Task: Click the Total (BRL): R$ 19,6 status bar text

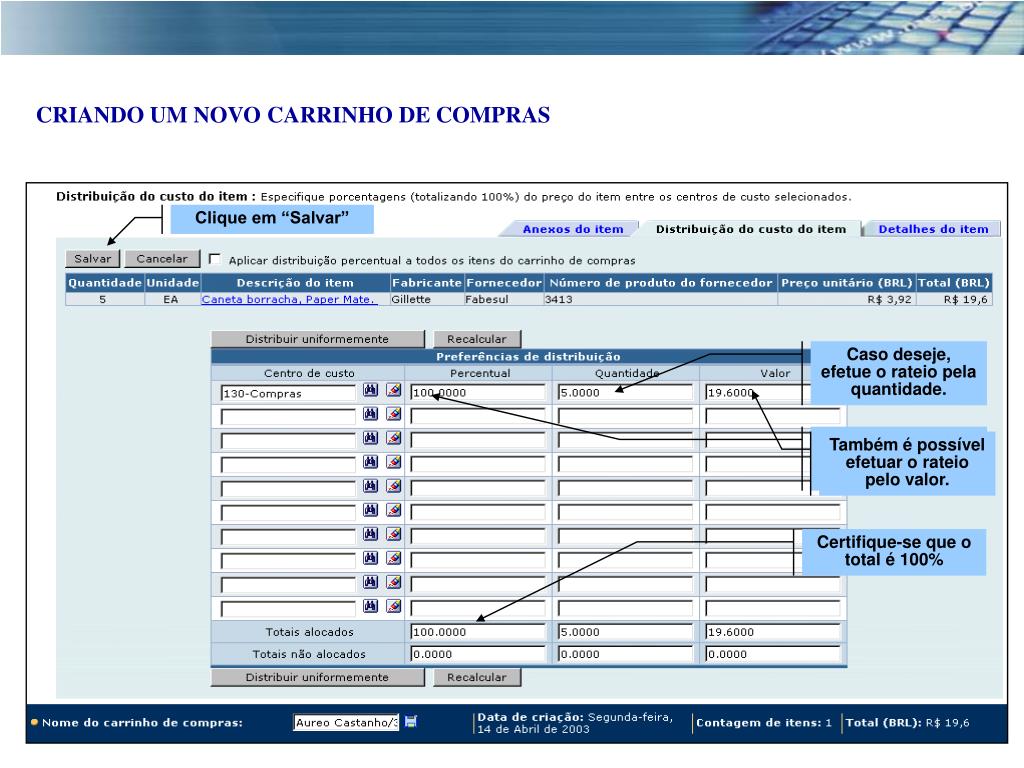Action: point(907,722)
